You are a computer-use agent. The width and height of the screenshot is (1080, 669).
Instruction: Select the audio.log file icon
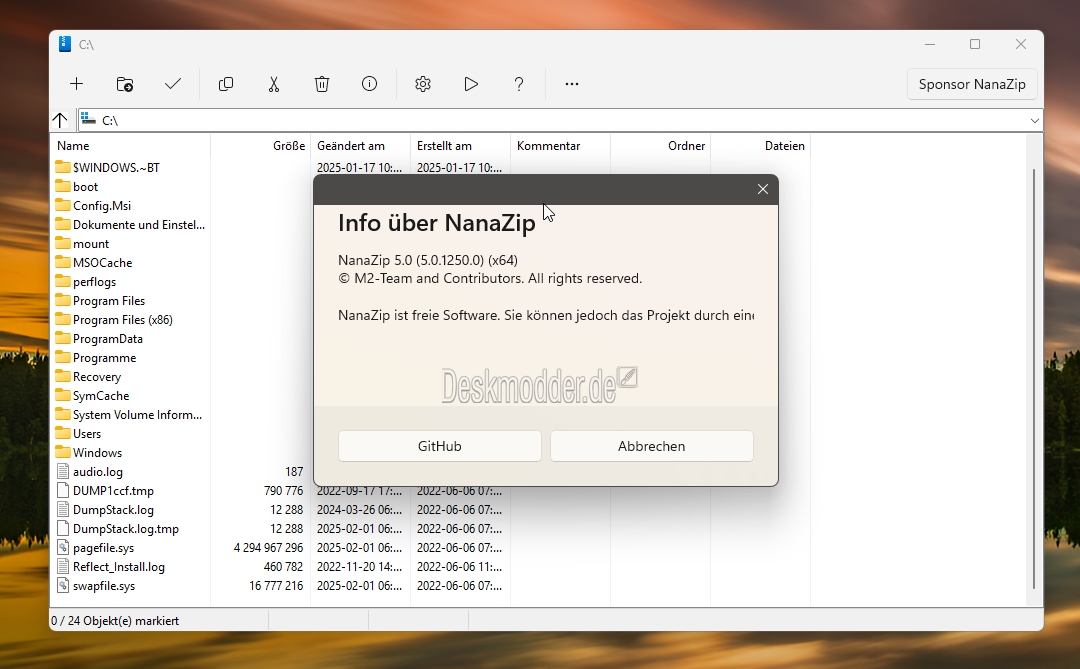point(63,472)
